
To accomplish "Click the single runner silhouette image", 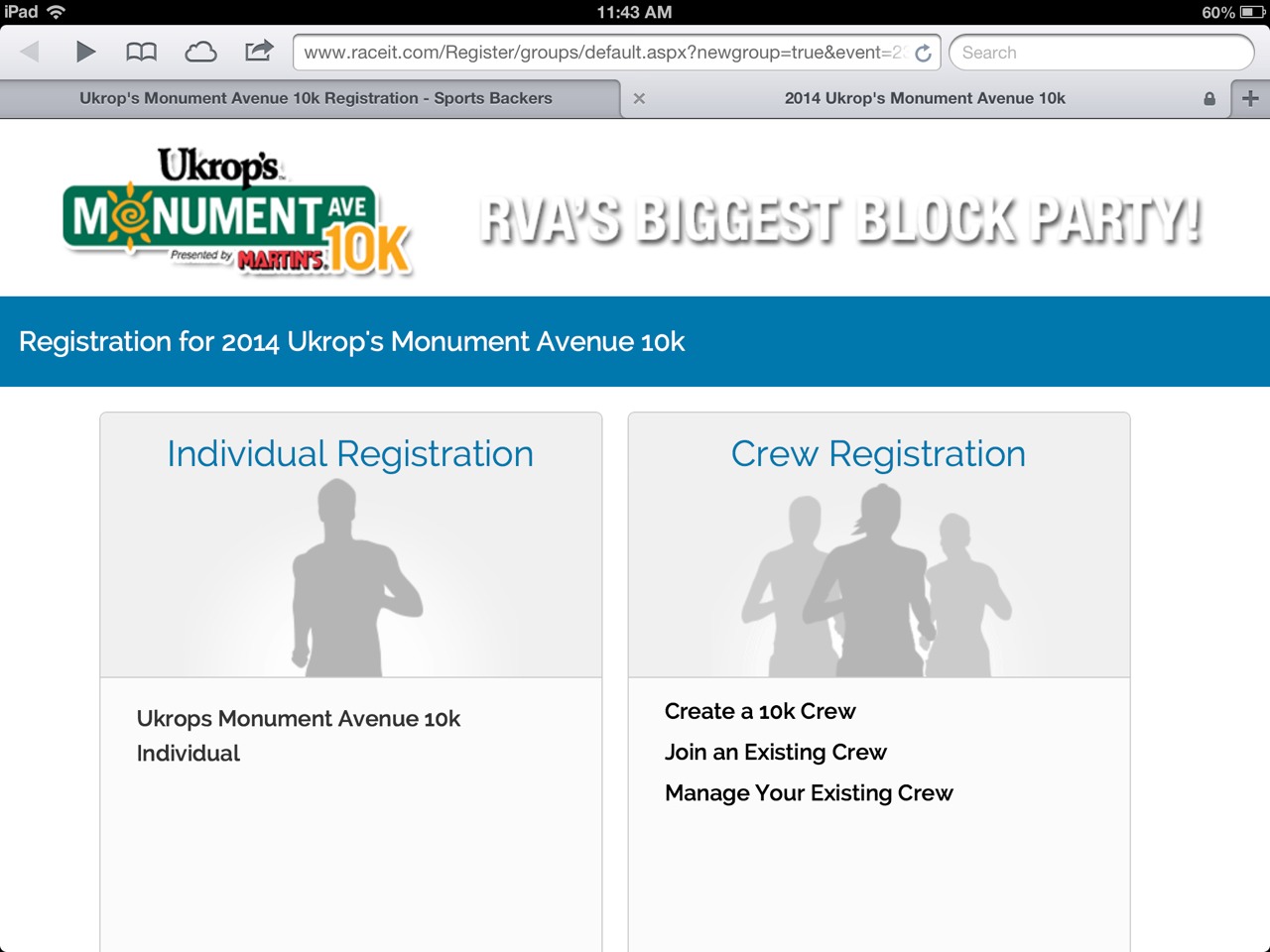I will (x=355, y=578).
